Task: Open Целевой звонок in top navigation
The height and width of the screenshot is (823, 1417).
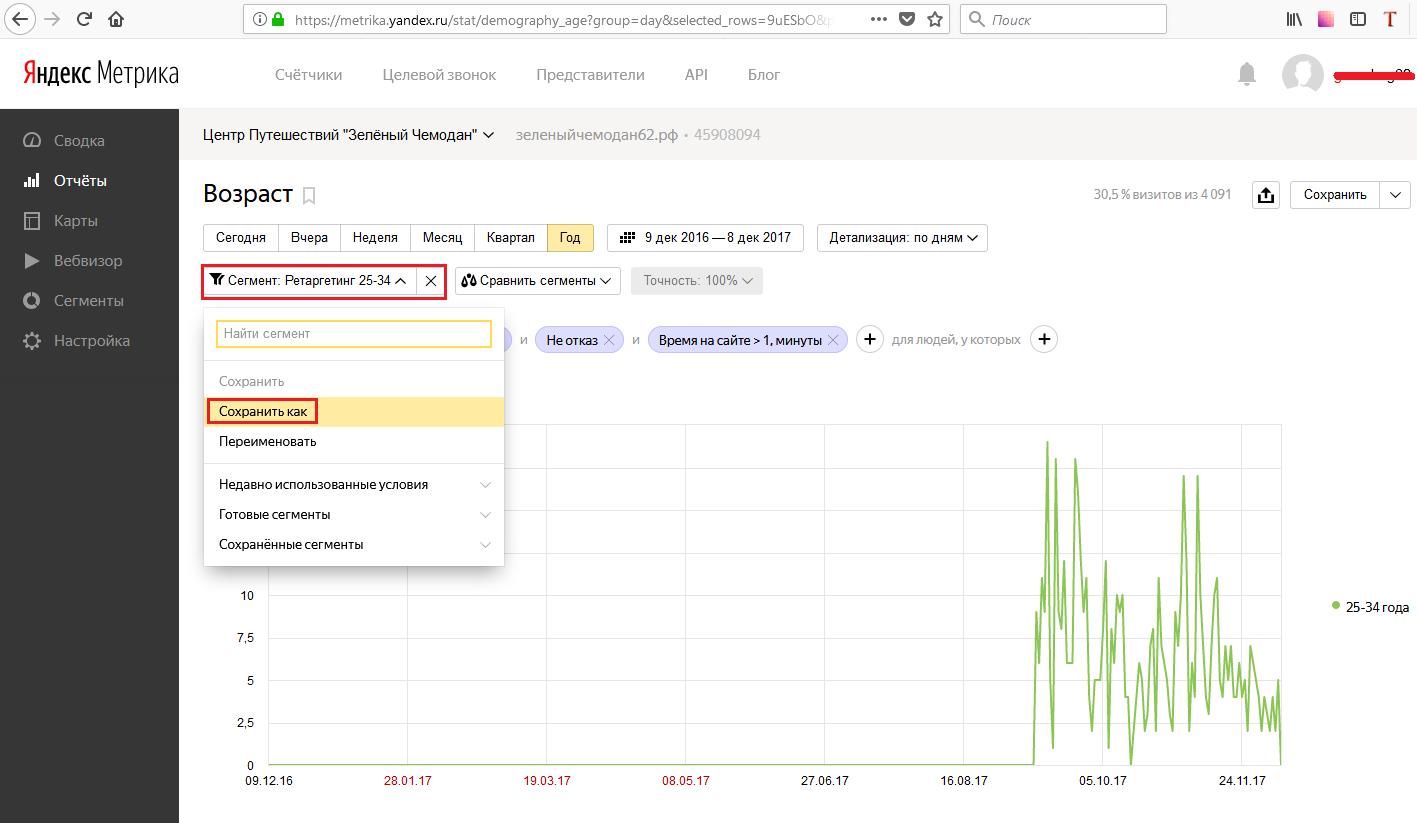Action: (439, 75)
